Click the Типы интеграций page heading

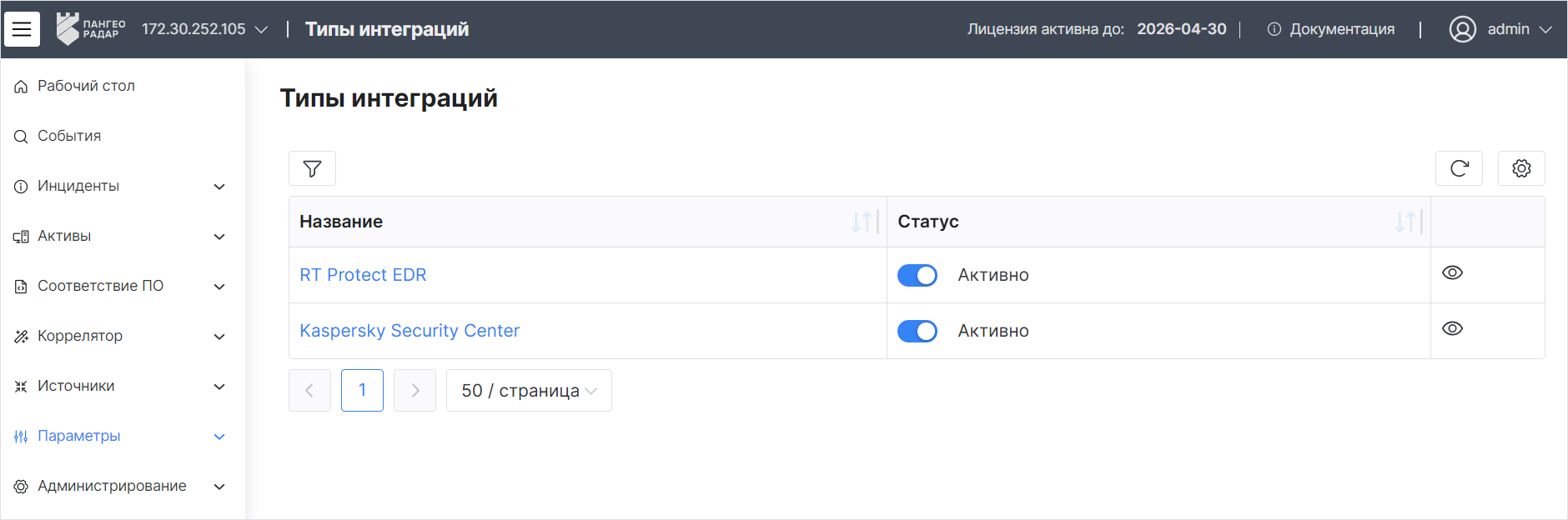pyautogui.click(x=389, y=98)
